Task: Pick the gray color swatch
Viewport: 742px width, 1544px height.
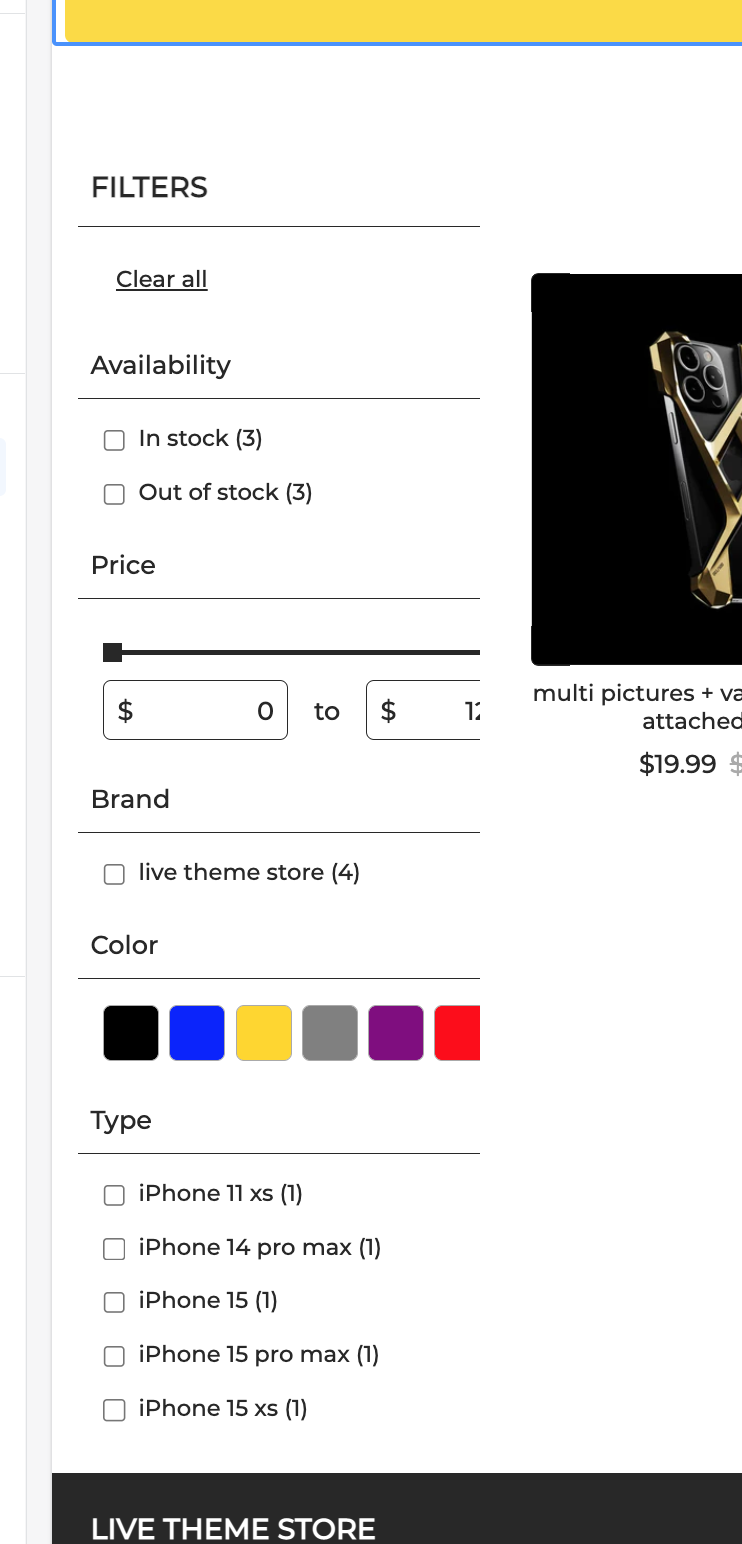Action: (x=330, y=1033)
